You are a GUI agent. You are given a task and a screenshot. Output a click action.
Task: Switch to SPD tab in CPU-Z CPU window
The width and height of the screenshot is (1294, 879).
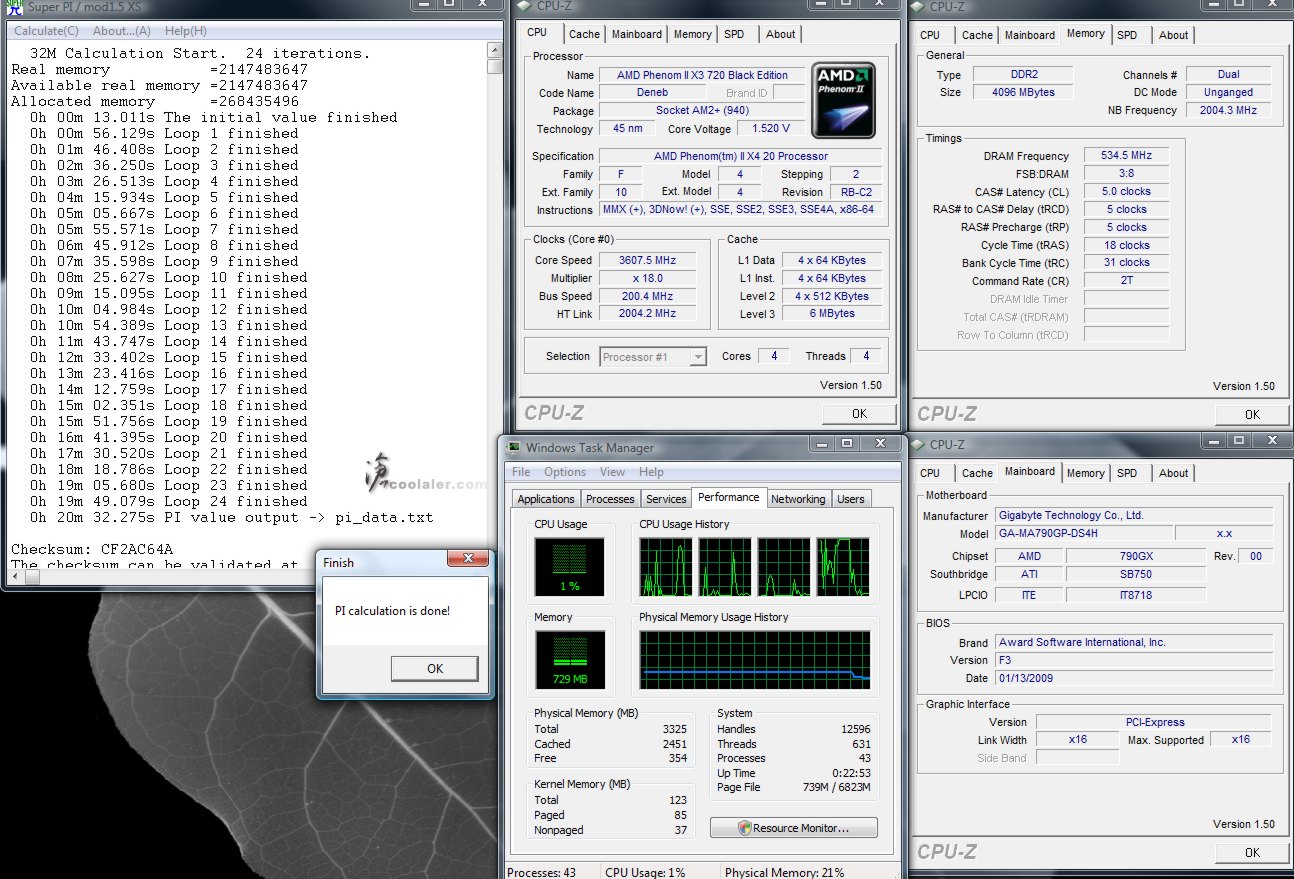(x=734, y=34)
